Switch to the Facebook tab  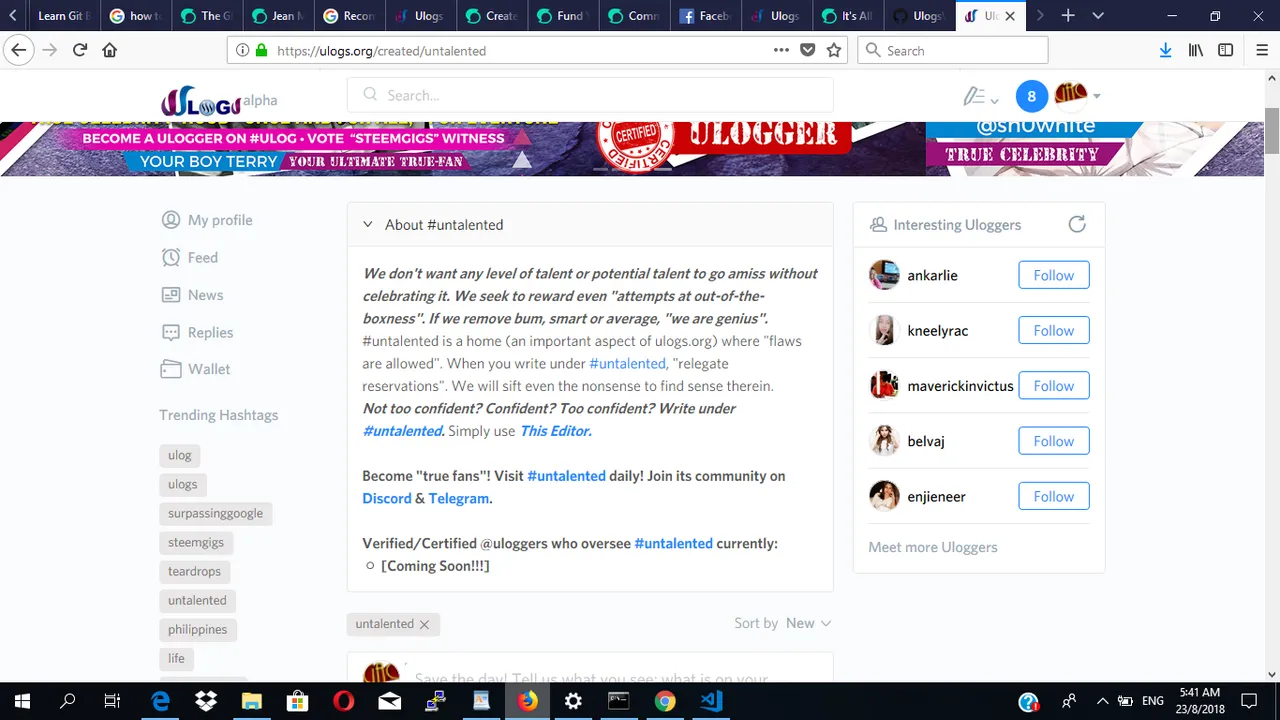(705, 16)
